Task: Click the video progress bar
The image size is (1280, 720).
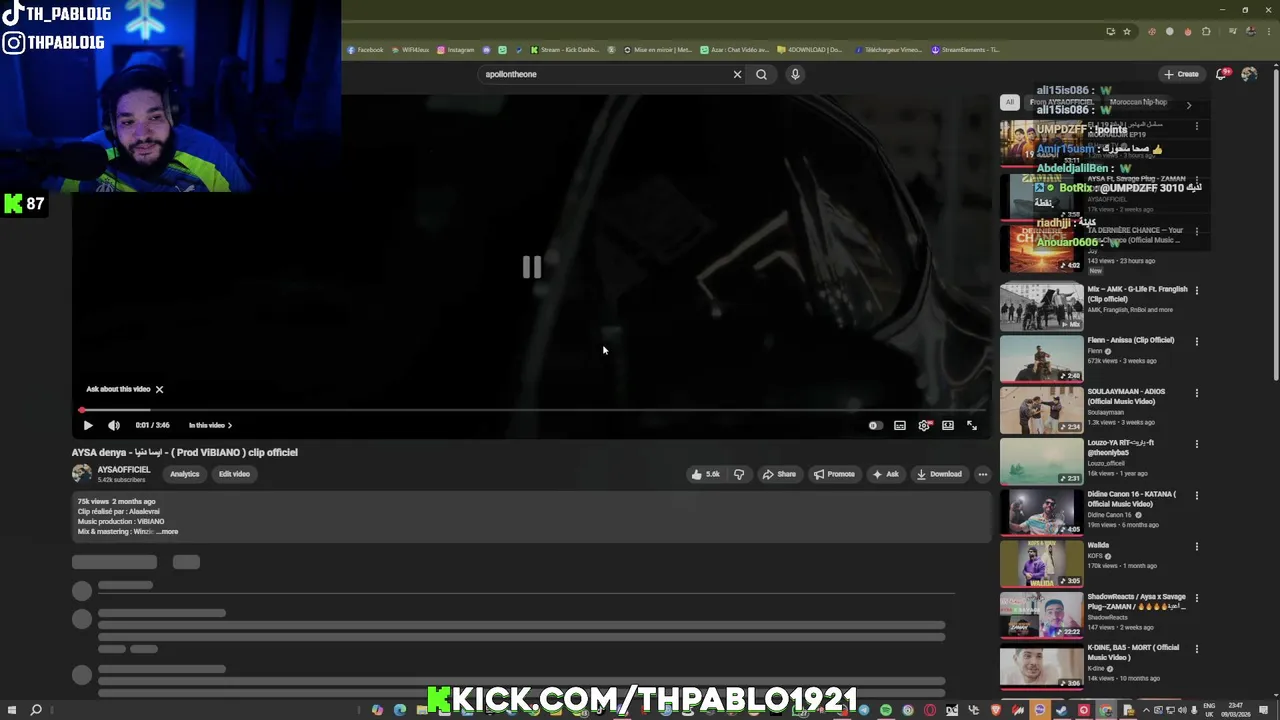Action: (x=532, y=410)
